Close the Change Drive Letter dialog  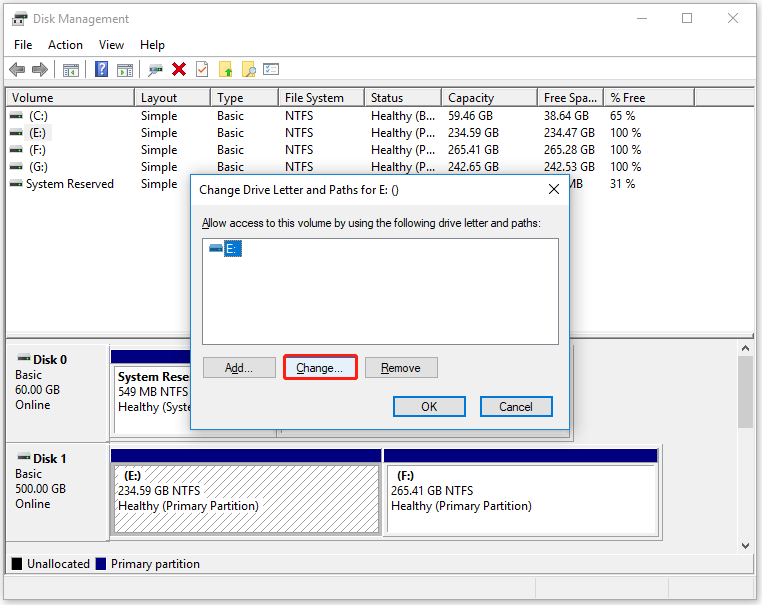coord(554,190)
